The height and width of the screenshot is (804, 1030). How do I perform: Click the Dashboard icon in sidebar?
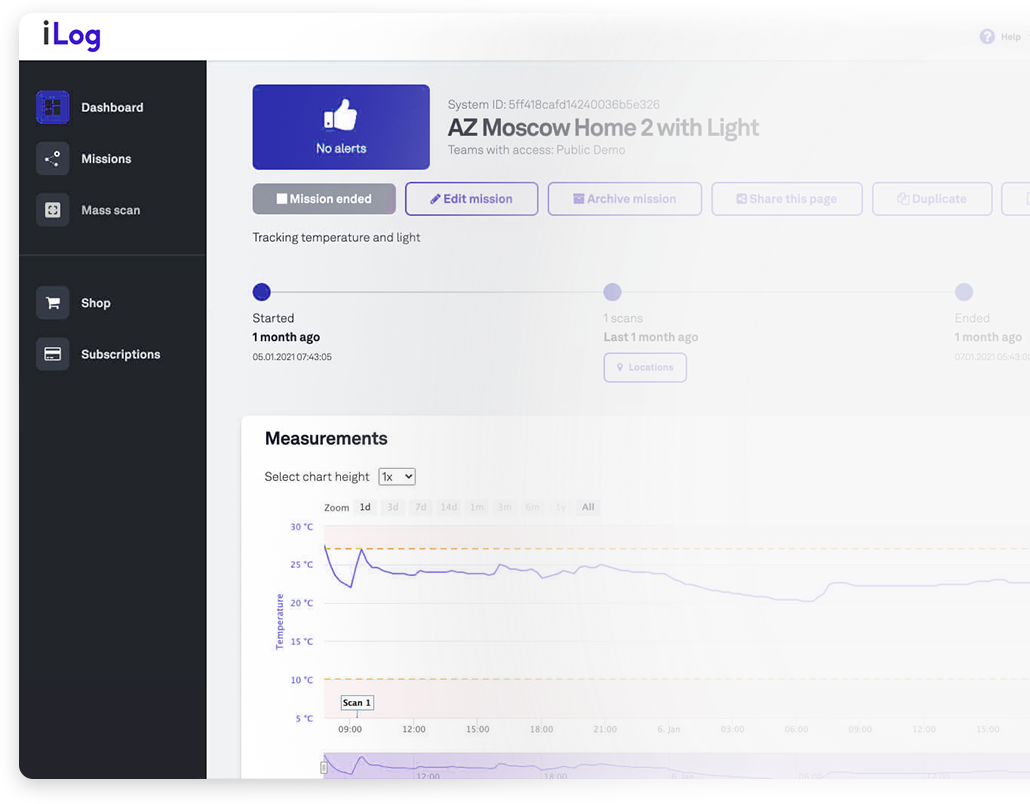[53, 107]
